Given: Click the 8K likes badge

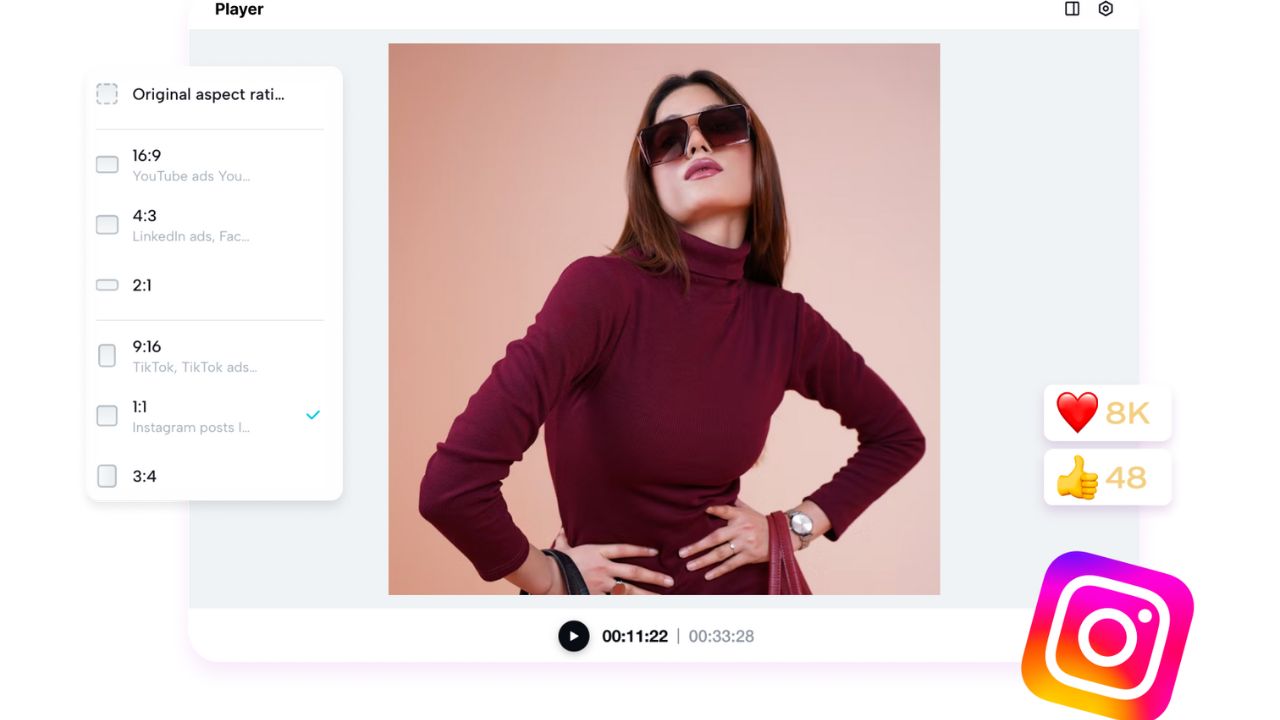Looking at the screenshot, I should point(1107,412).
